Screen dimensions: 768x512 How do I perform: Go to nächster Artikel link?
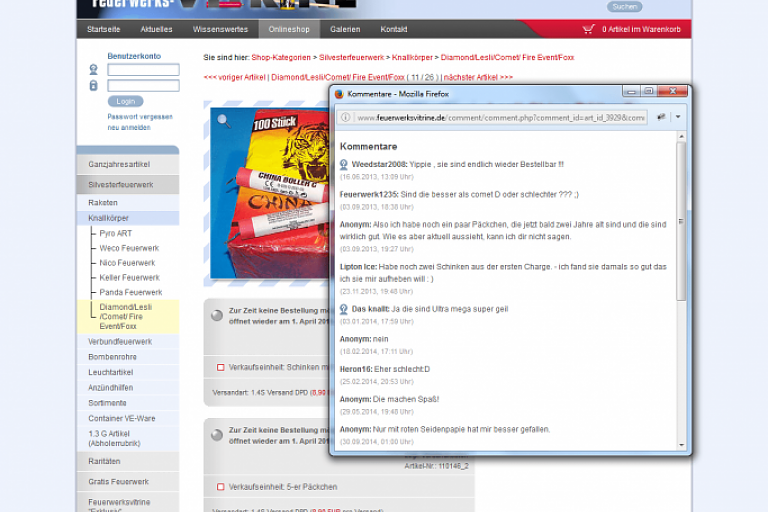coord(478,77)
